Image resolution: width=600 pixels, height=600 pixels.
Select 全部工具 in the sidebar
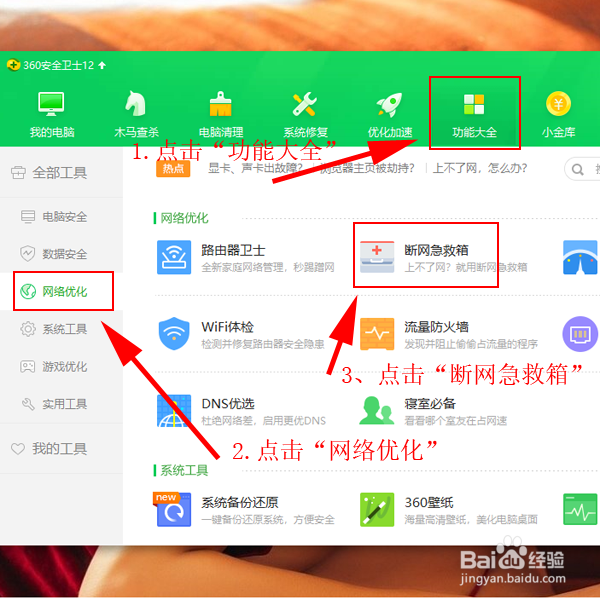pos(61,173)
